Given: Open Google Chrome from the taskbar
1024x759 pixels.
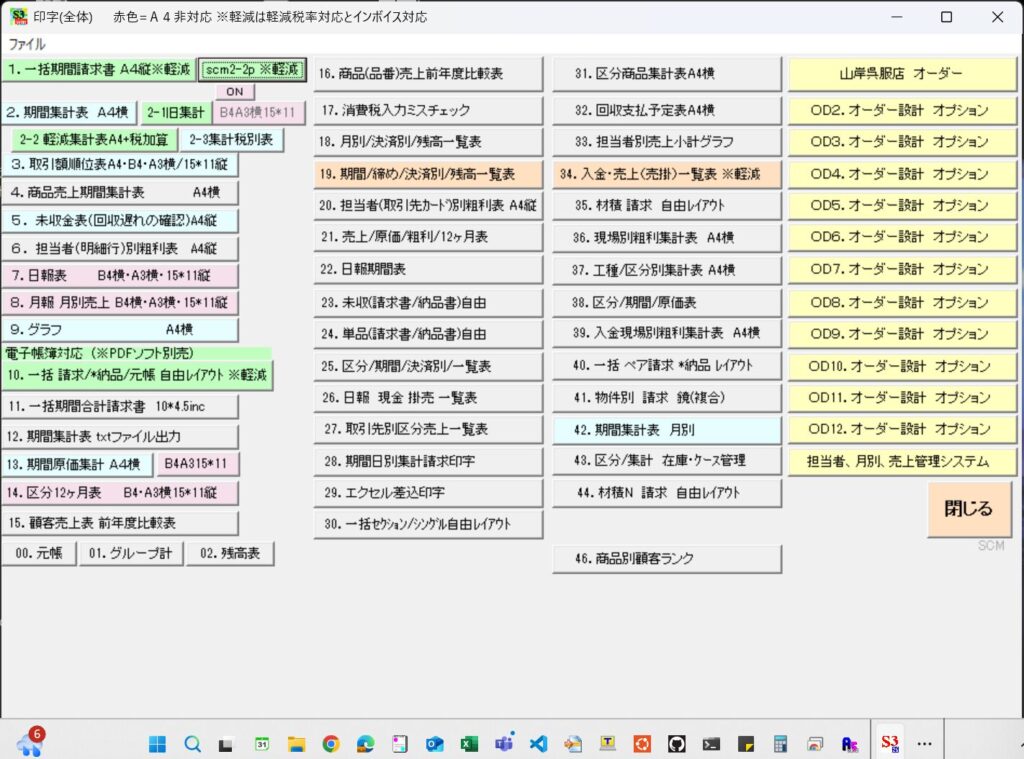Looking at the screenshot, I should [331, 743].
